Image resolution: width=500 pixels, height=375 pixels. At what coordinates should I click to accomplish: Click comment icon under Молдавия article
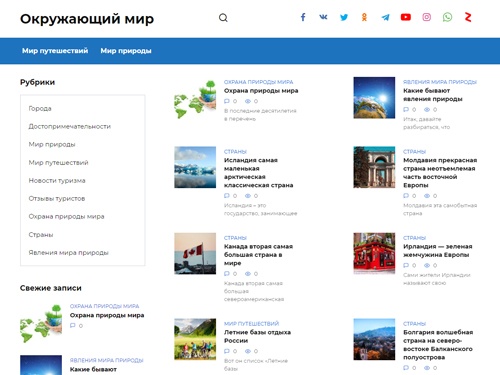pos(406,196)
